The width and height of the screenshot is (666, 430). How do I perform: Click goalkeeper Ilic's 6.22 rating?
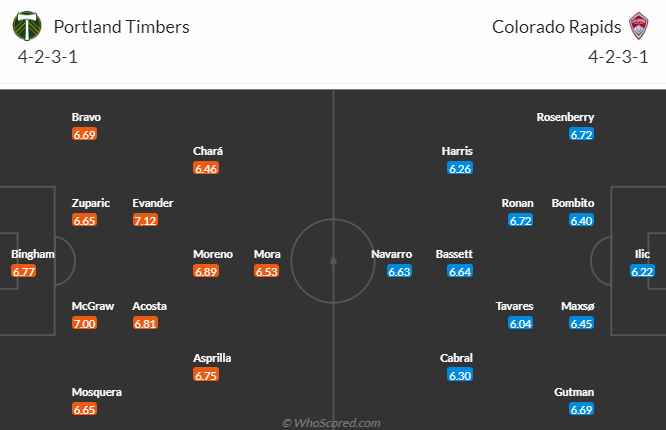(x=642, y=271)
